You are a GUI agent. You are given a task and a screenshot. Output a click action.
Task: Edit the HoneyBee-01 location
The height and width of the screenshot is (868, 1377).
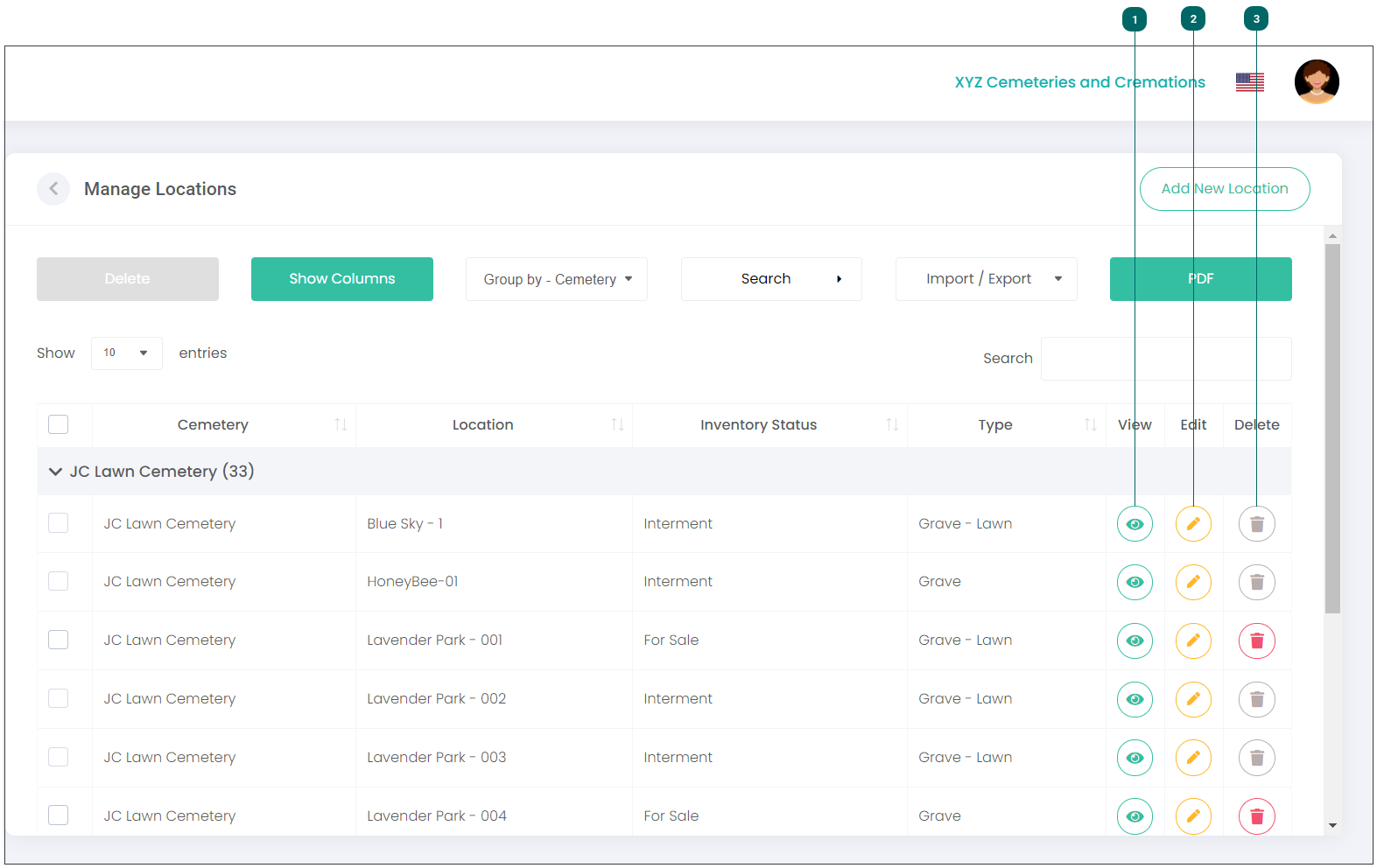pyautogui.click(x=1193, y=582)
